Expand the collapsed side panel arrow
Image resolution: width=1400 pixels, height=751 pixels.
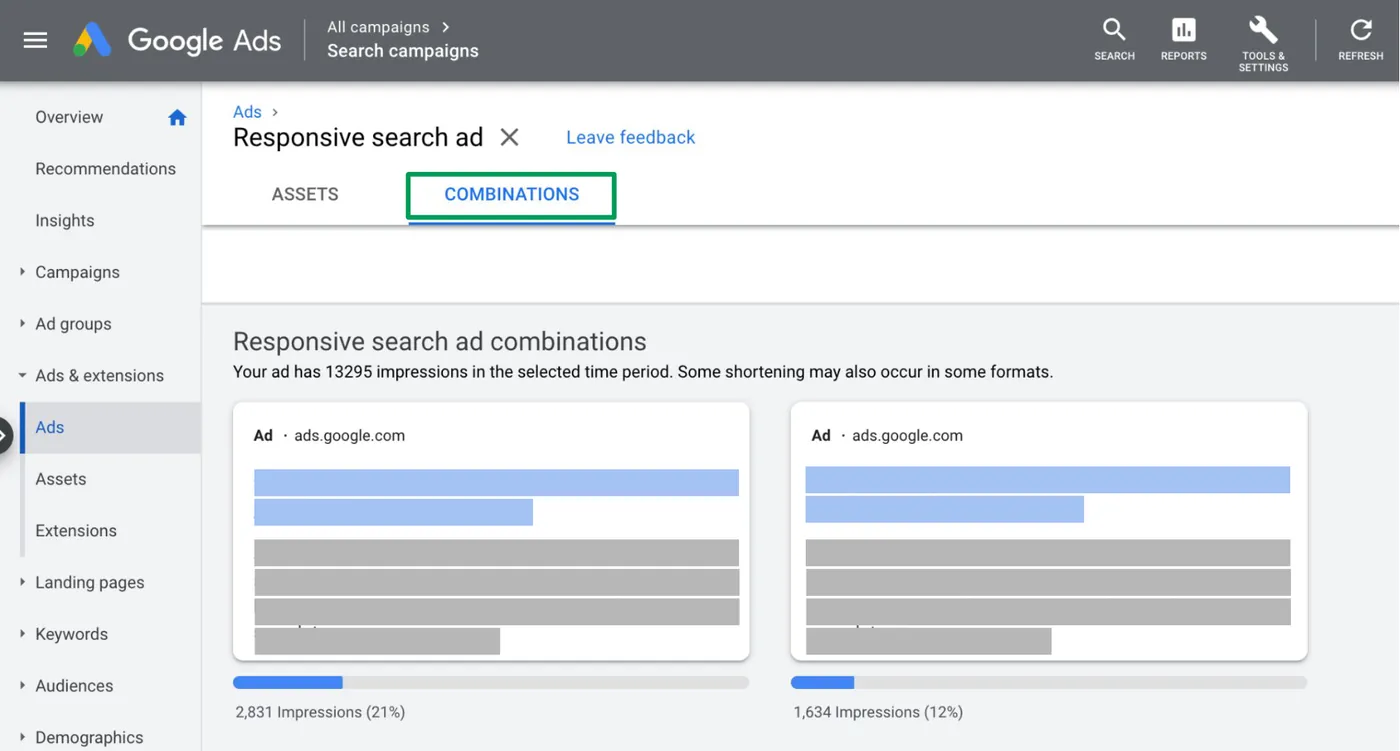(x=4, y=435)
